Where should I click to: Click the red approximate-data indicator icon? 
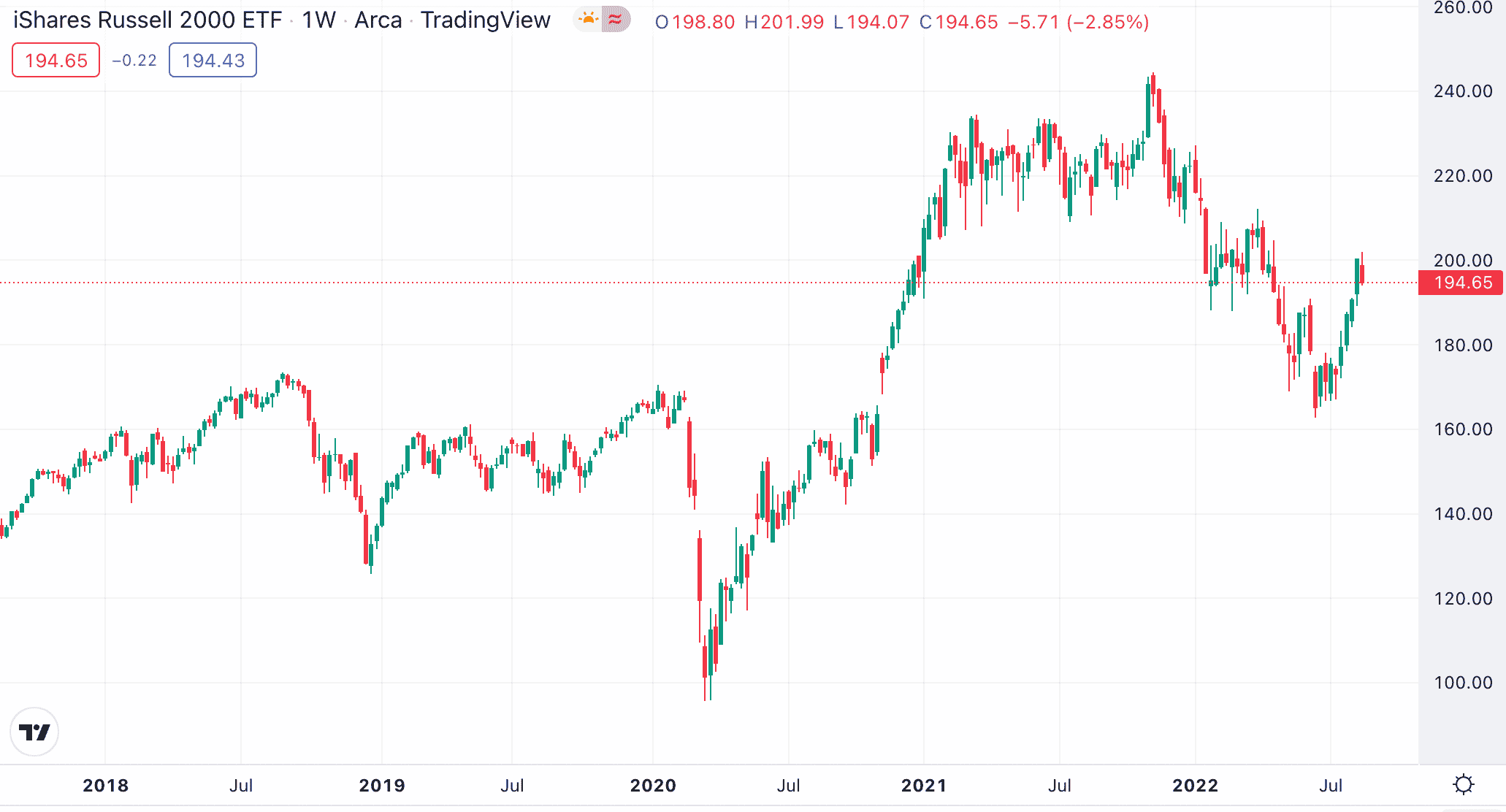[616, 20]
